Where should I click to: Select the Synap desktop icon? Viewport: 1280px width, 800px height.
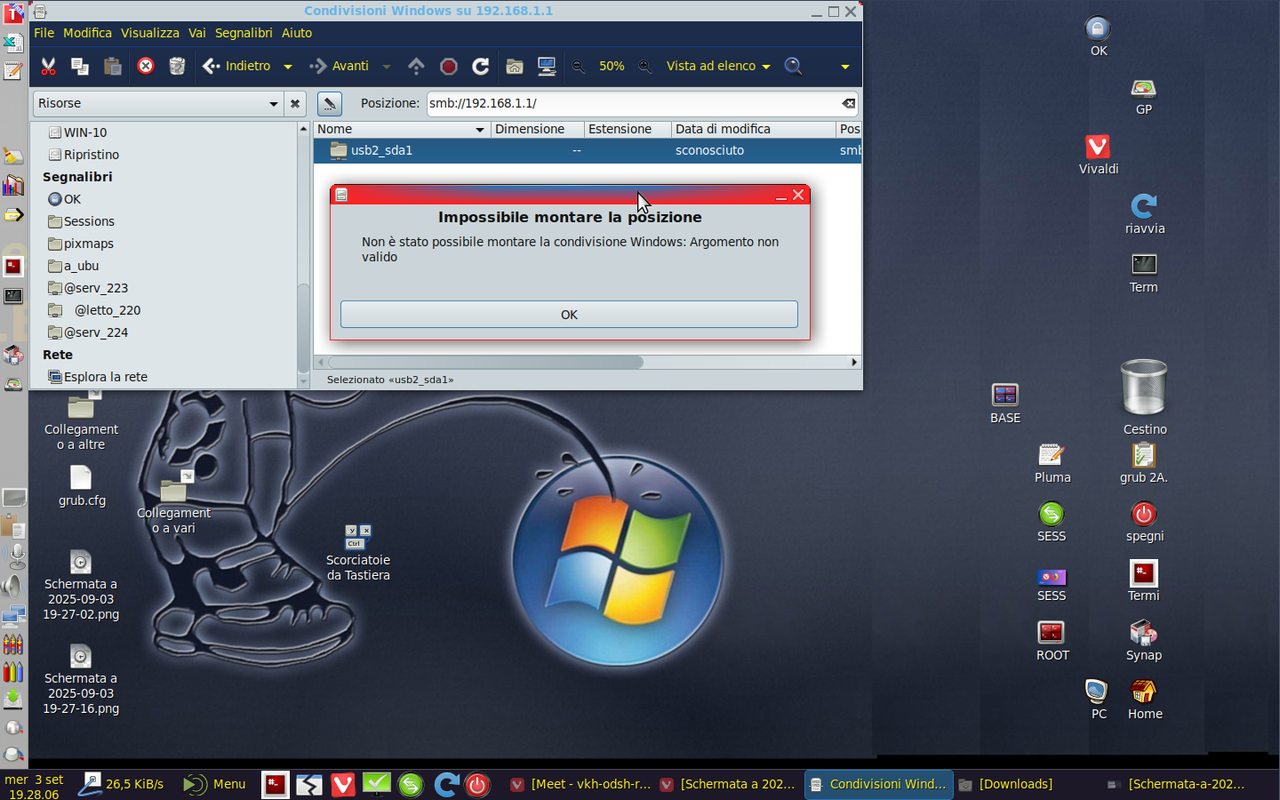point(1143,641)
